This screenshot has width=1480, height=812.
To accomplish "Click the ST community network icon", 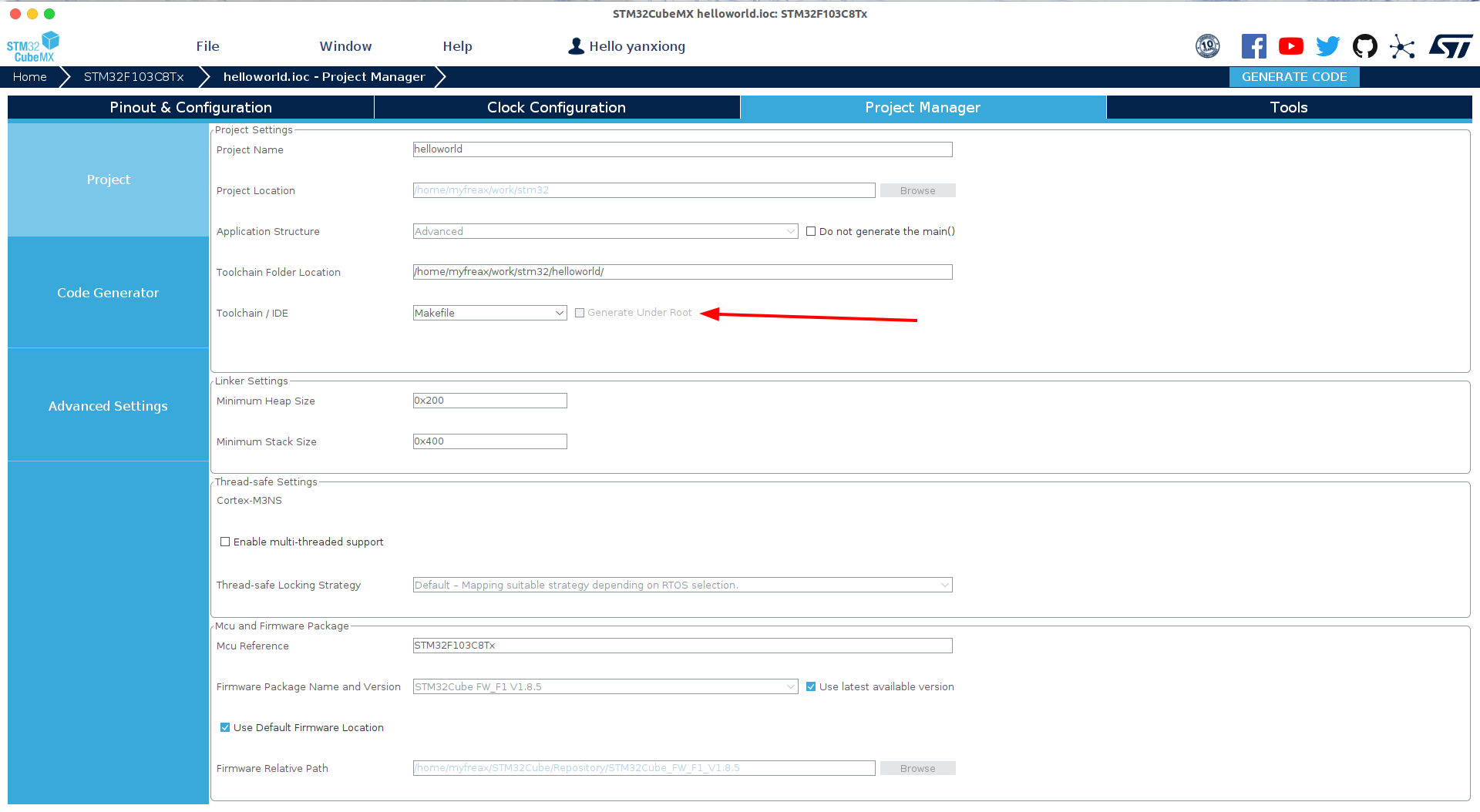I will [x=1403, y=46].
